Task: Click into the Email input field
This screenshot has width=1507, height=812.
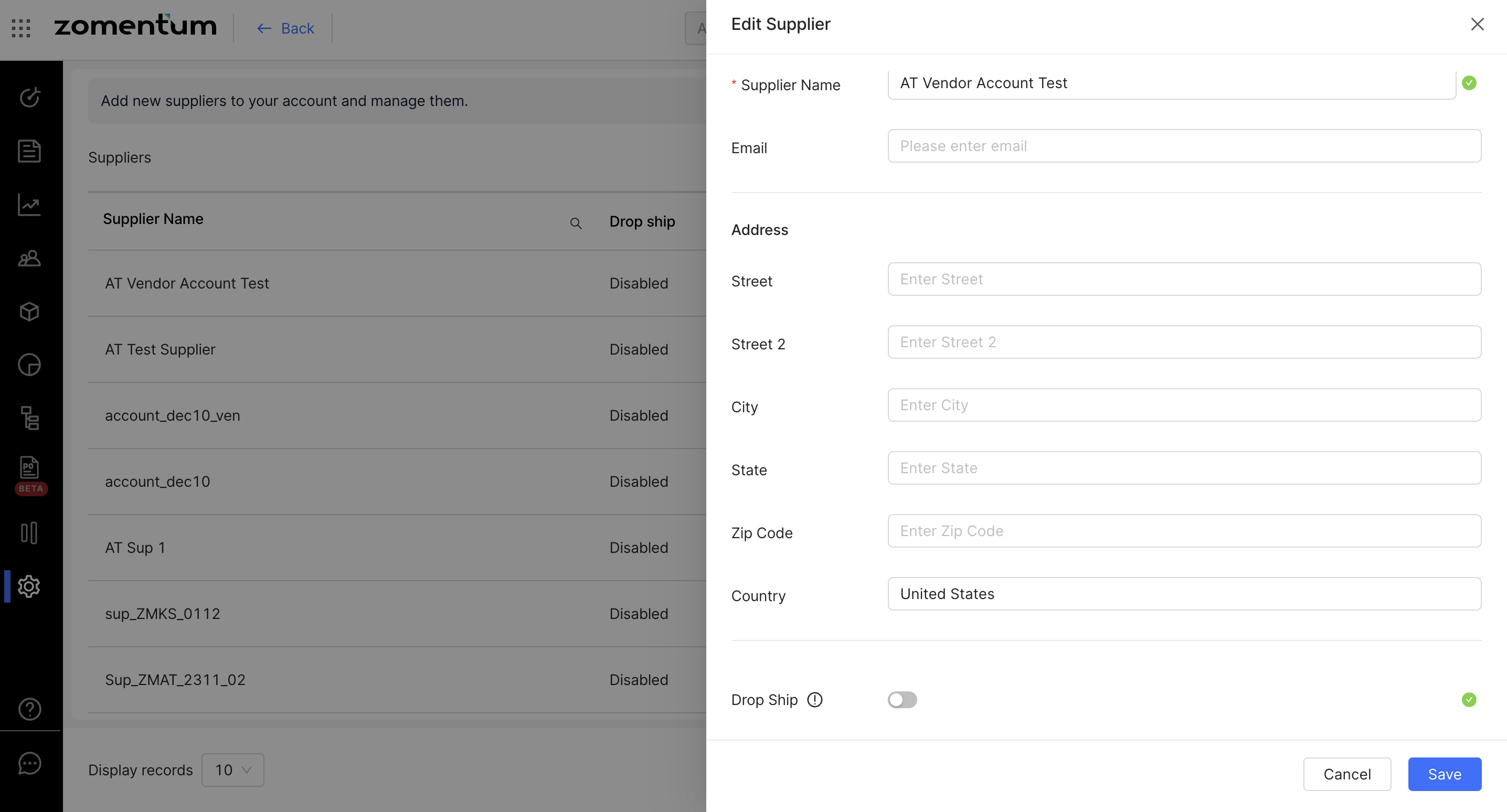Action: (1184, 146)
